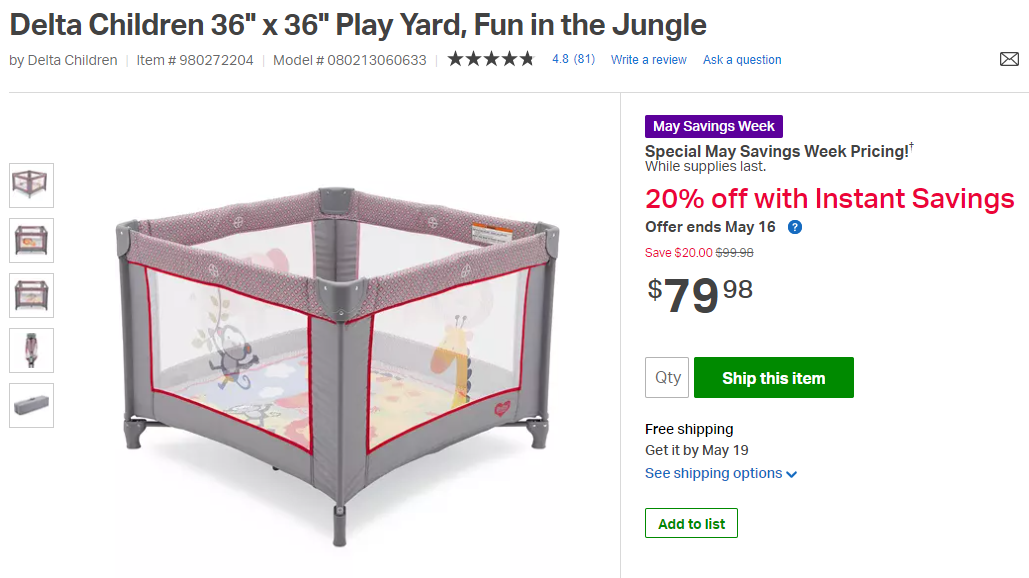1029x578 pixels.
Task: Click the chevron beside shipping options
Action: pyautogui.click(x=791, y=474)
